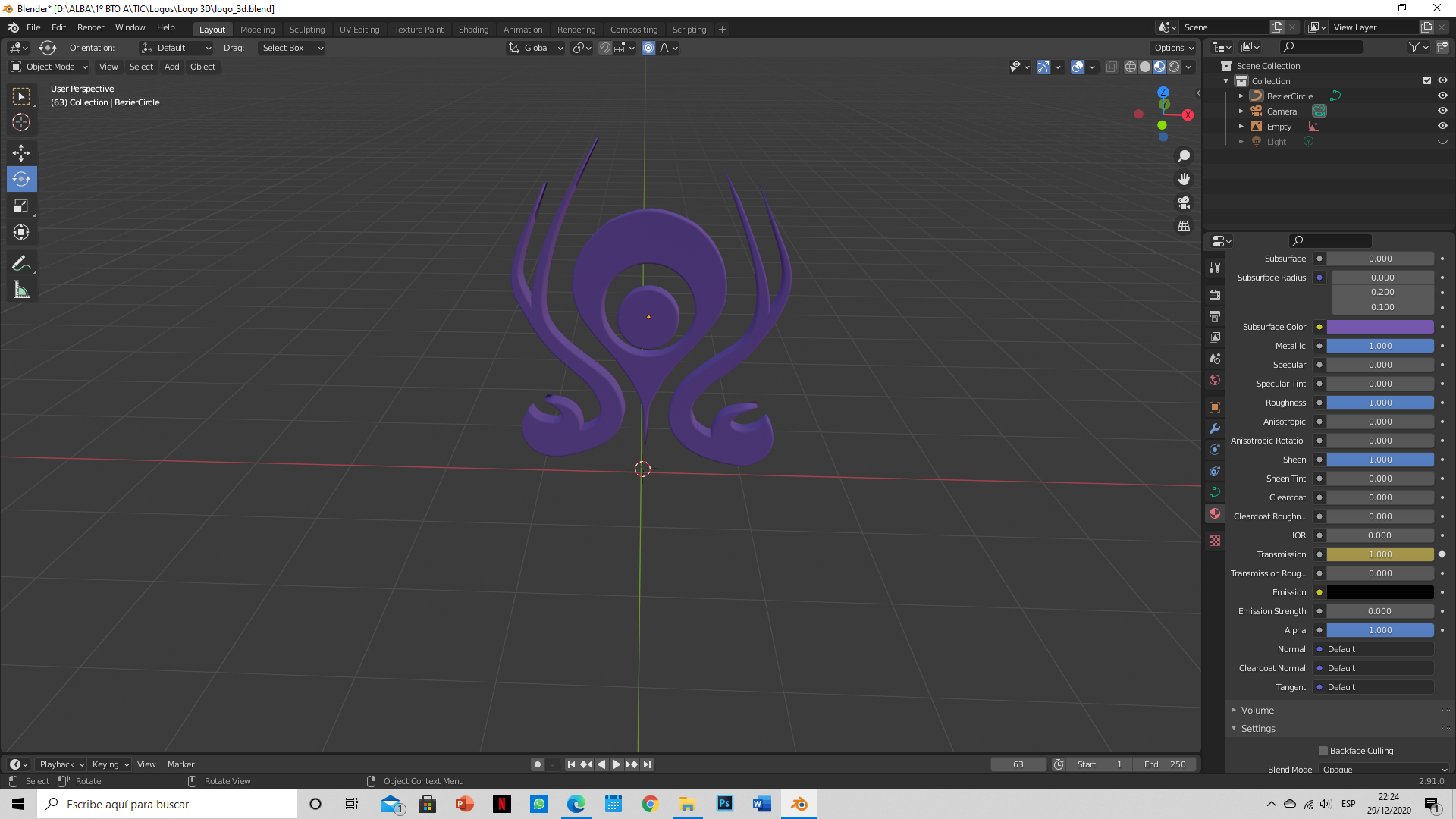Image resolution: width=1456 pixels, height=819 pixels.
Task: Toggle camera view in viewport
Action: (1183, 202)
